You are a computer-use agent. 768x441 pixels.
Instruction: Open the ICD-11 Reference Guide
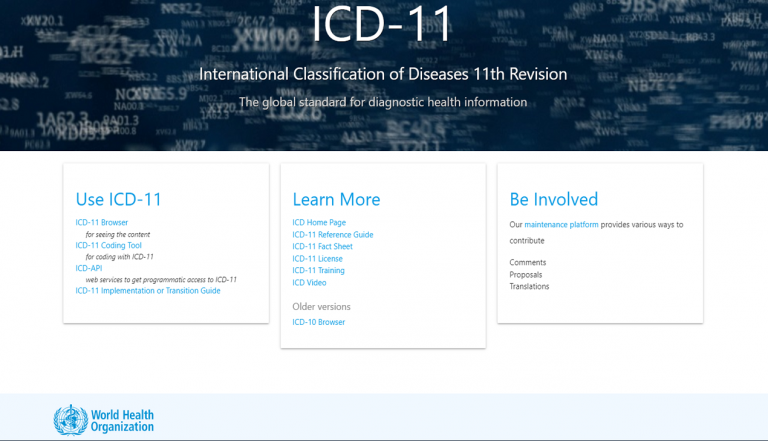pyautogui.click(x=333, y=235)
